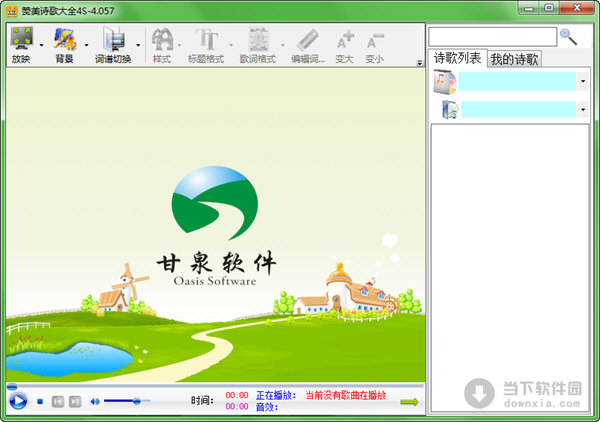600x422 pixels.
Task: Click the music album collection icon
Action: [x=445, y=81]
